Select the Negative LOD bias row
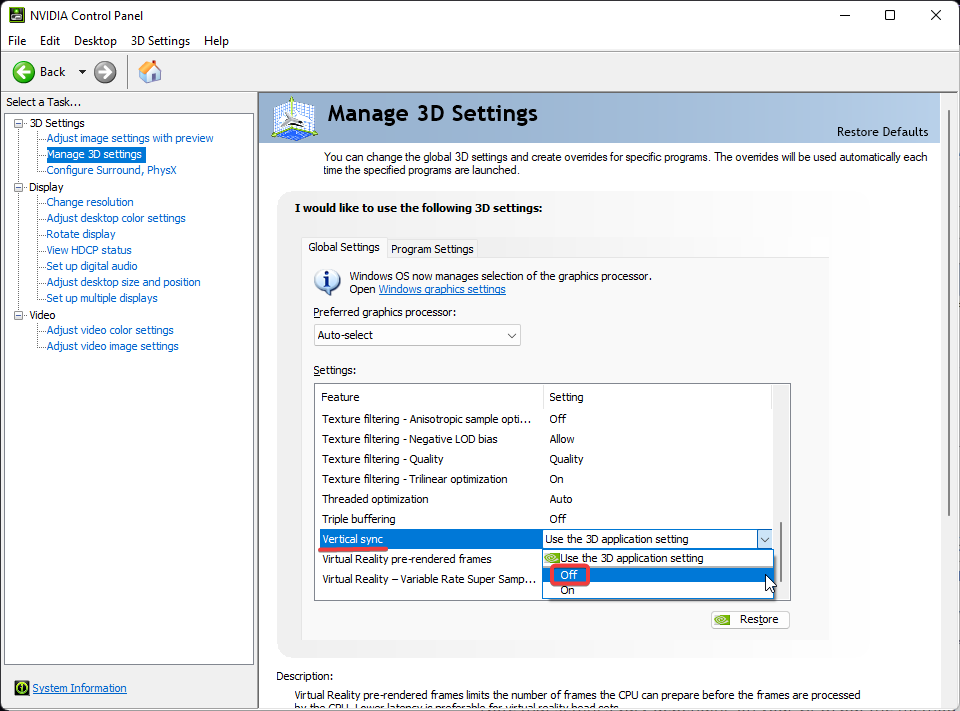This screenshot has width=960, height=711. pos(545,439)
